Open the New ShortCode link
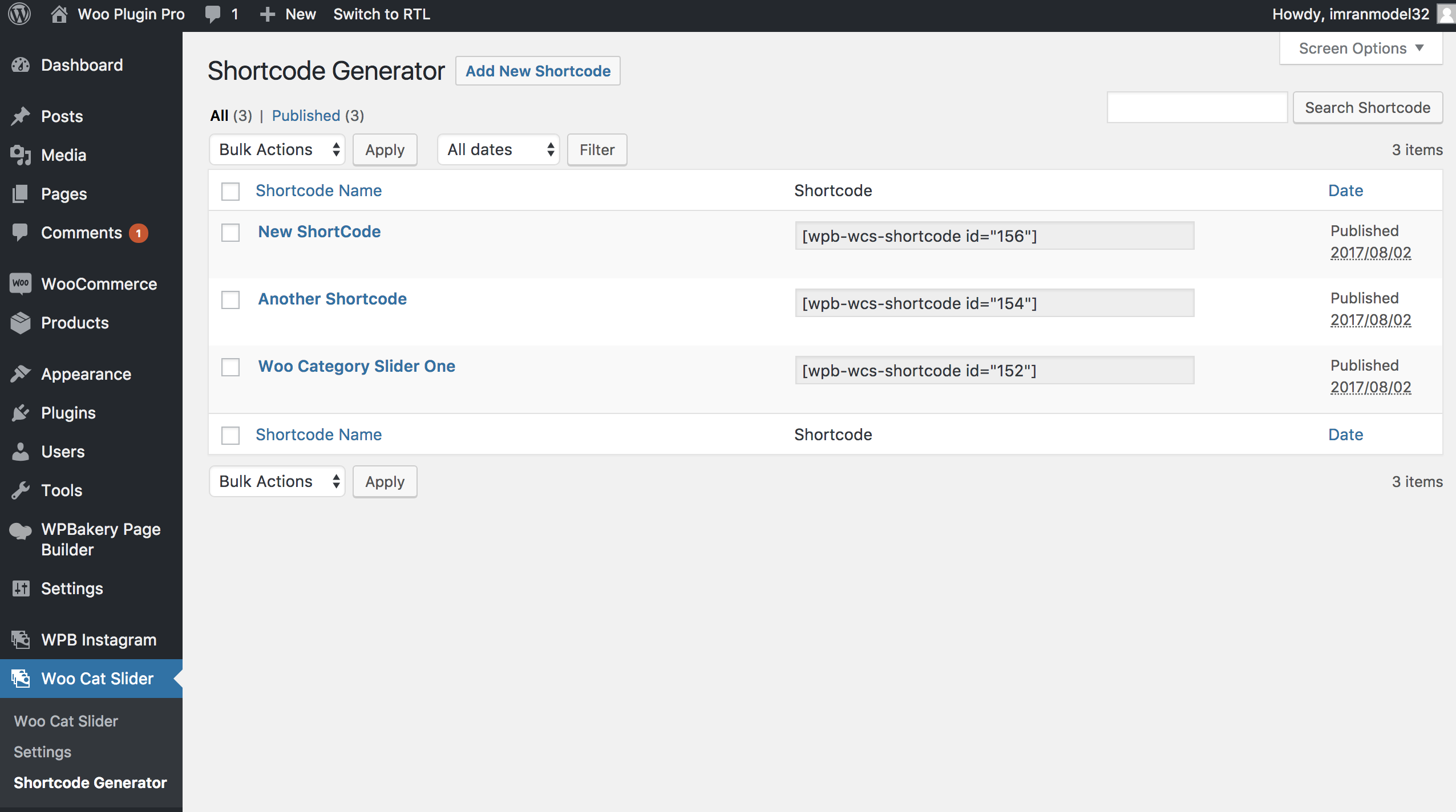Image resolution: width=1456 pixels, height=812 pixels. [319, 232]
